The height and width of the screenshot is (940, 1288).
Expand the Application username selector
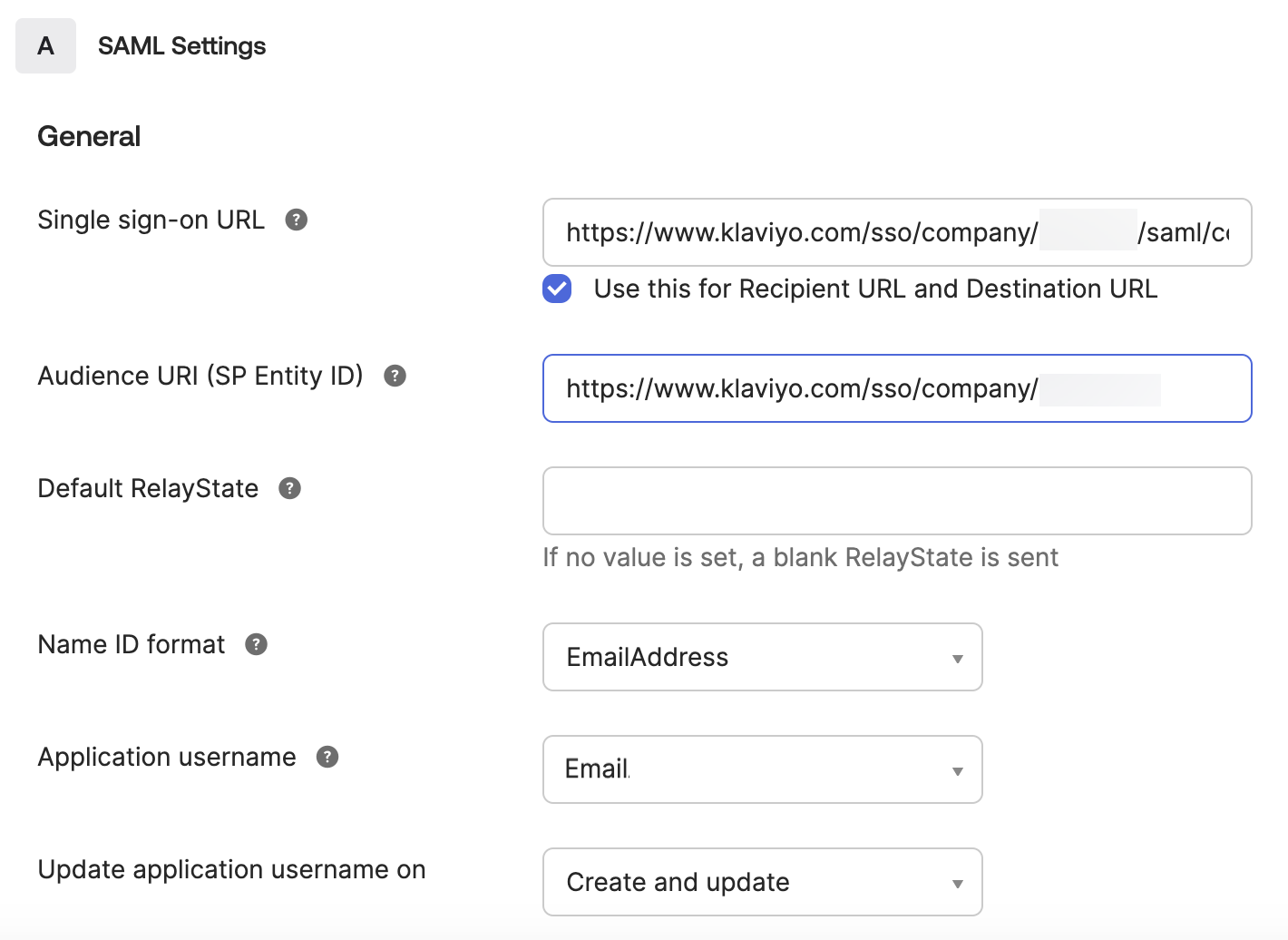(762, 769)
